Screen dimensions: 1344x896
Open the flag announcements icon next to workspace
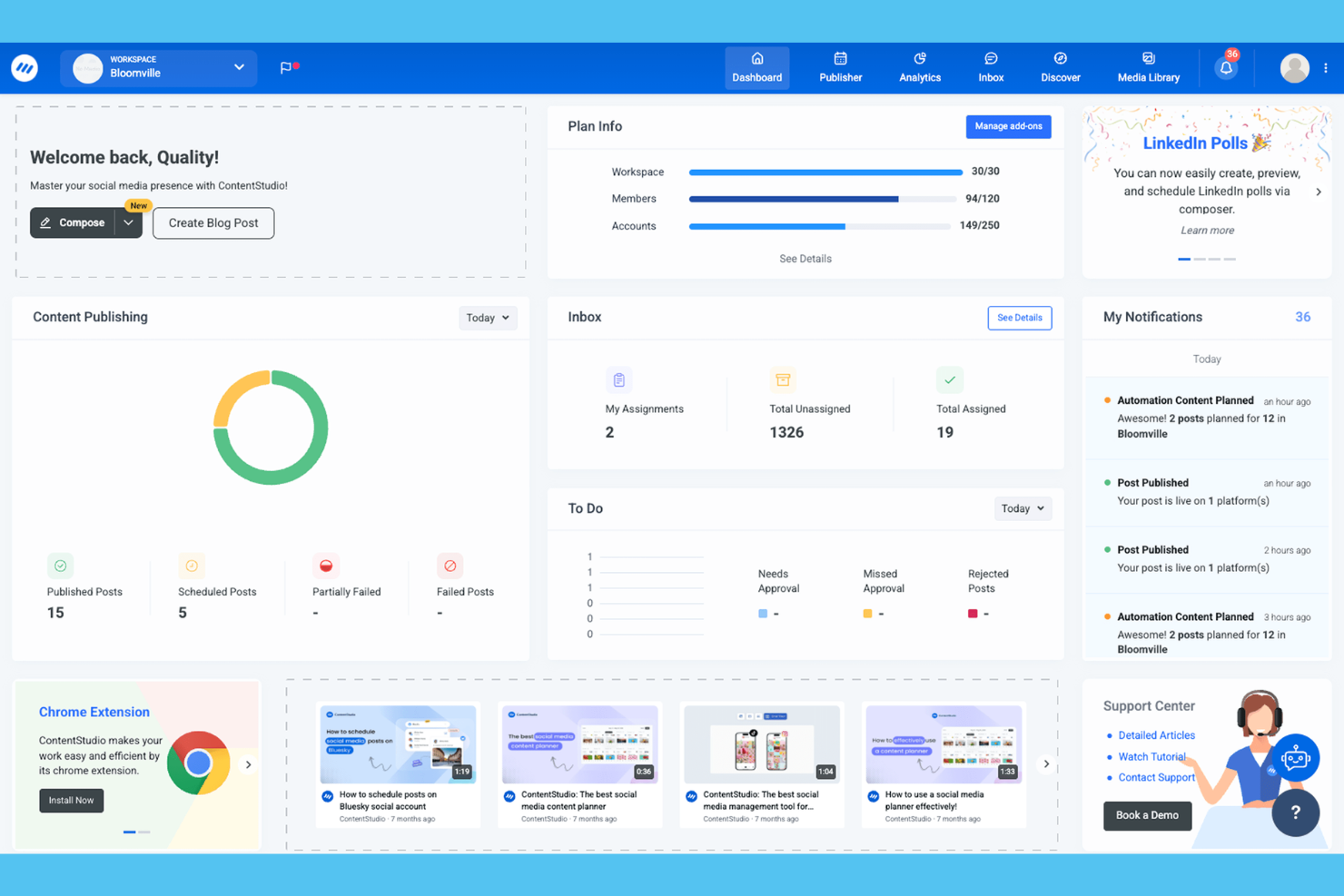pyautogui.click(x=286, y=67)
